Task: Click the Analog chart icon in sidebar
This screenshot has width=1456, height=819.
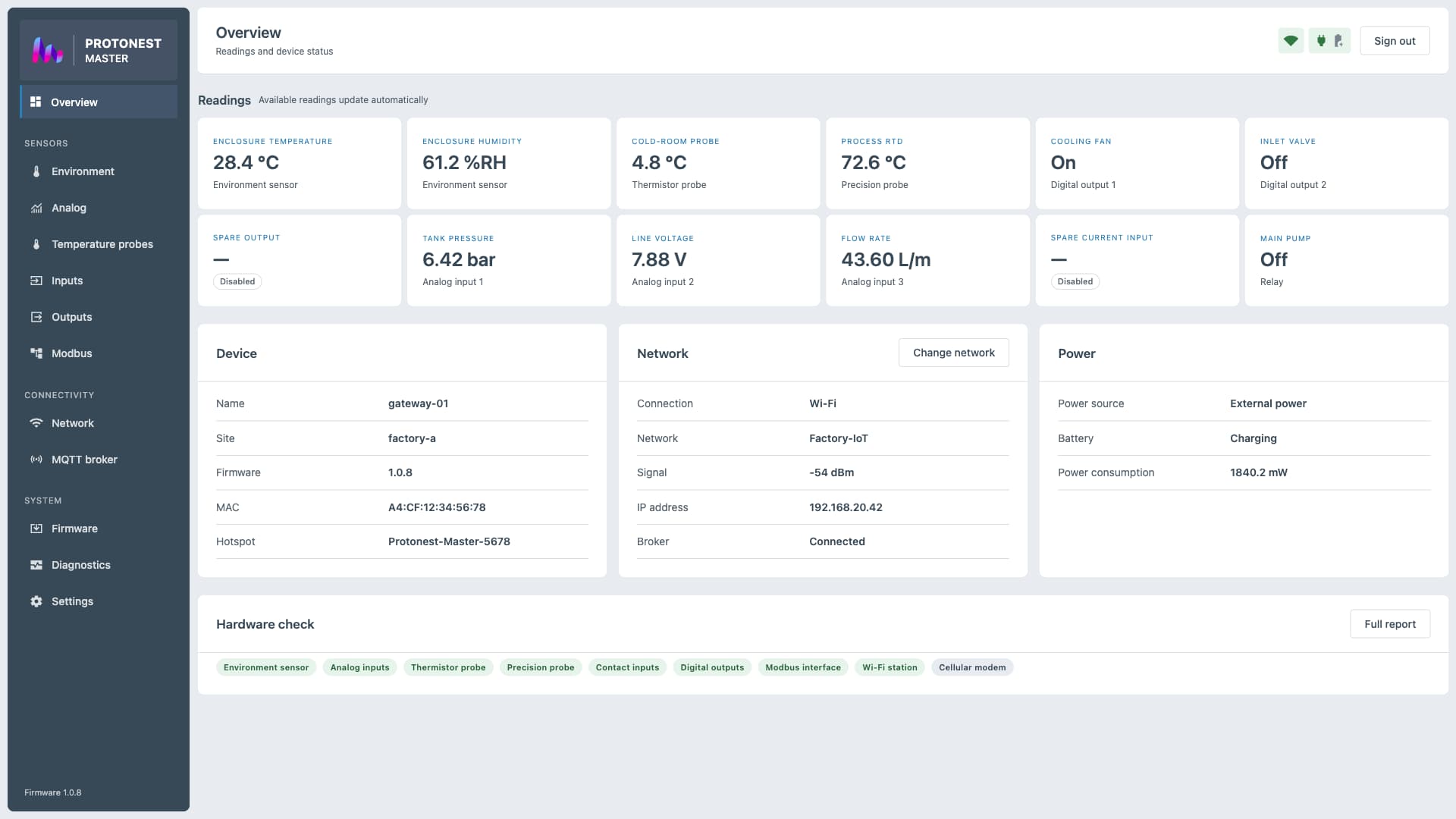Action: pyautogui.click(x=36, y=208)
